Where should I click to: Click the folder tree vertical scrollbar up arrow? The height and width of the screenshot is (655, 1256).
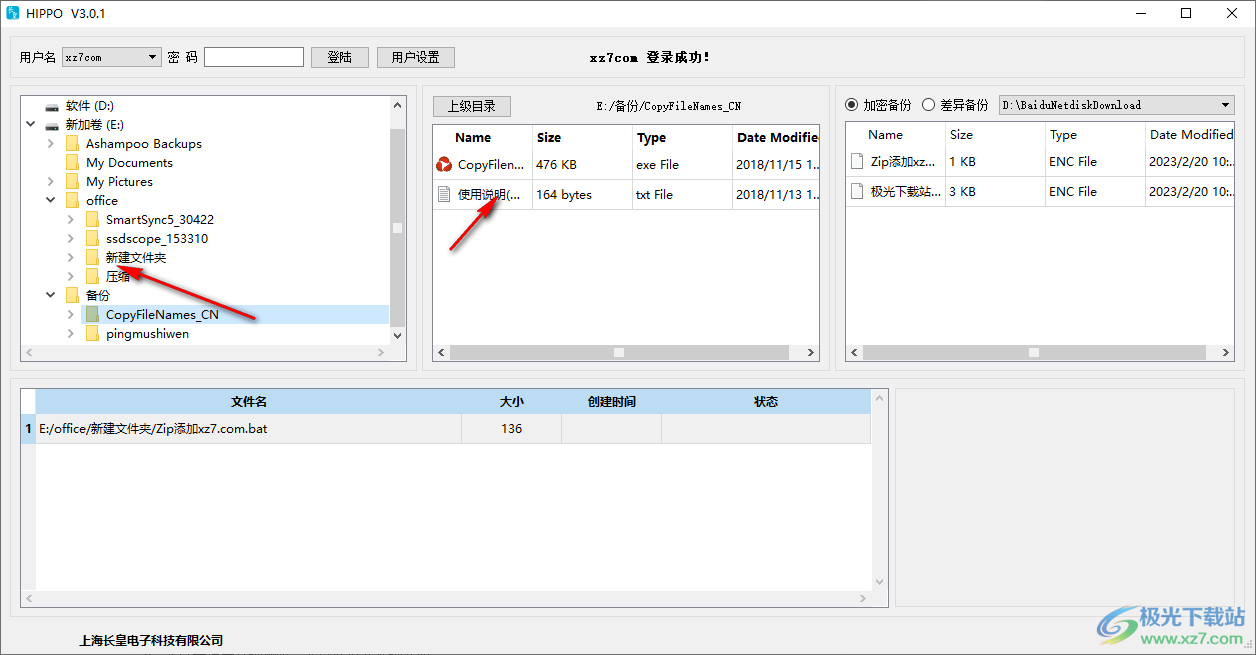(x=398, y=105)
